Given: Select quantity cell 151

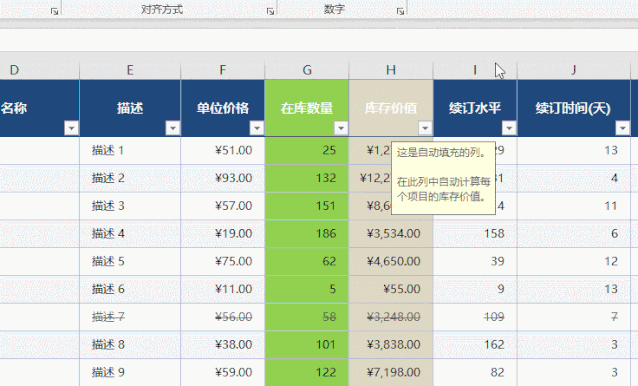Looking at the screenshot, I should (307, 206).
